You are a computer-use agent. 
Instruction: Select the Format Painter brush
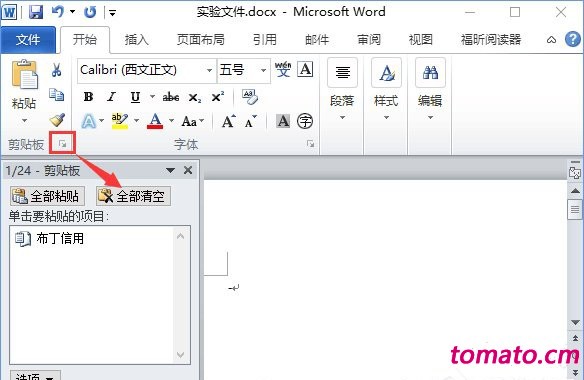pyautogui.click(x=57, y=120)
